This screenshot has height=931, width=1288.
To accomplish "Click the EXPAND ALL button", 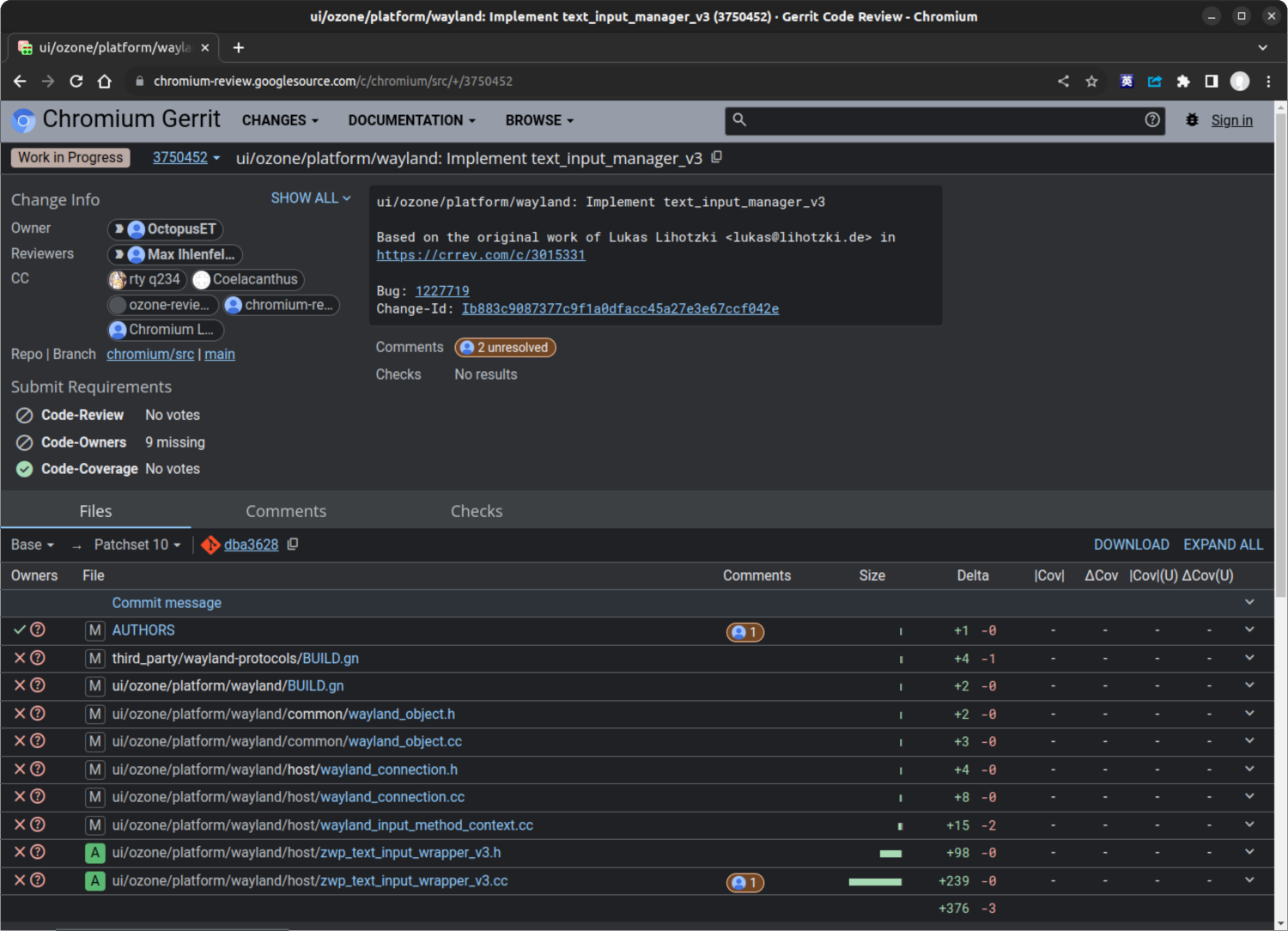I will (1223, 545).
